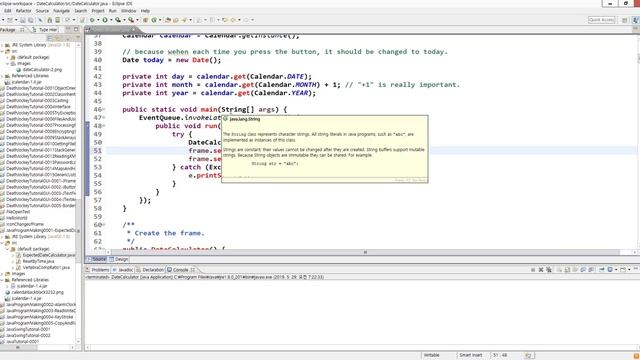Click Collapse All in Package Explorer toolbar
640x360 pixels.
click(x=49, y=38)
